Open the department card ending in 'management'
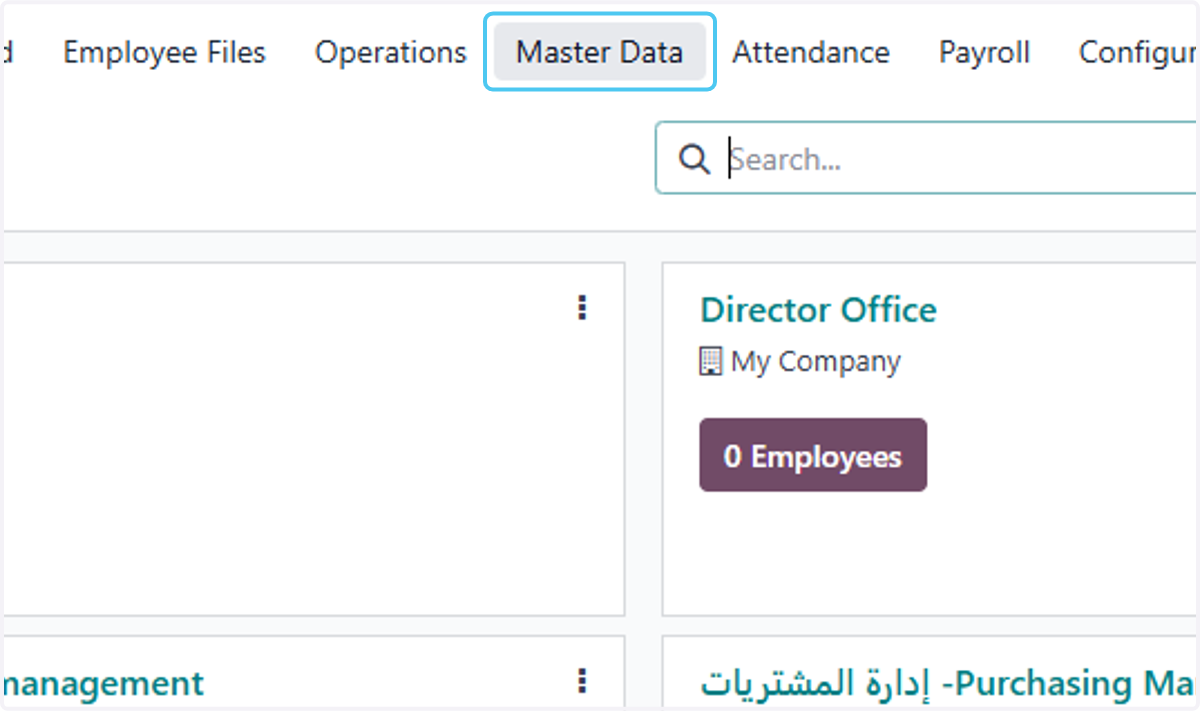Screen dimensions: 1200x711 click(x=101, y=684)
